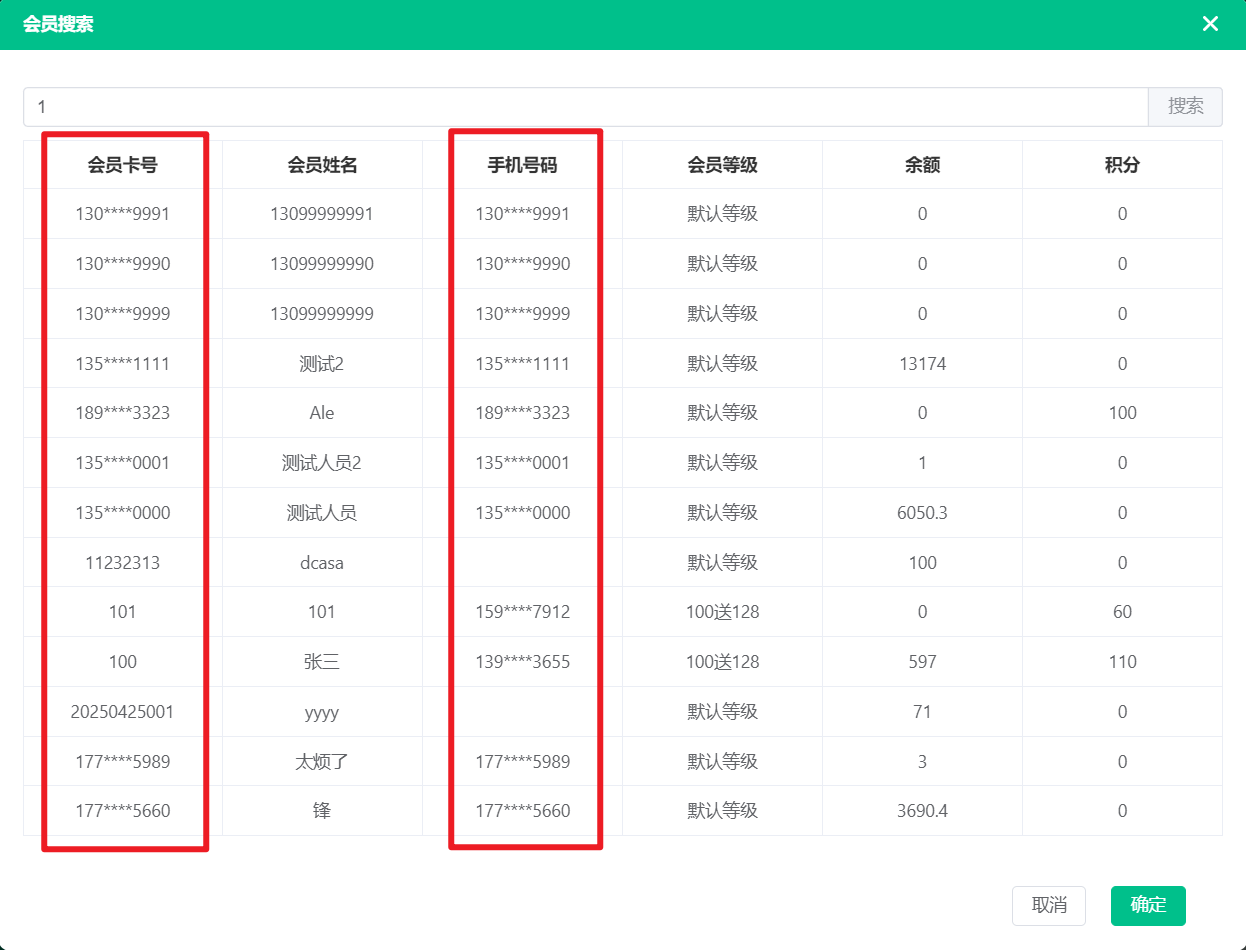Click card number 135****1111 in 会员卡号 column
The image size is (1246, 950).
click(x=123, y=364)
